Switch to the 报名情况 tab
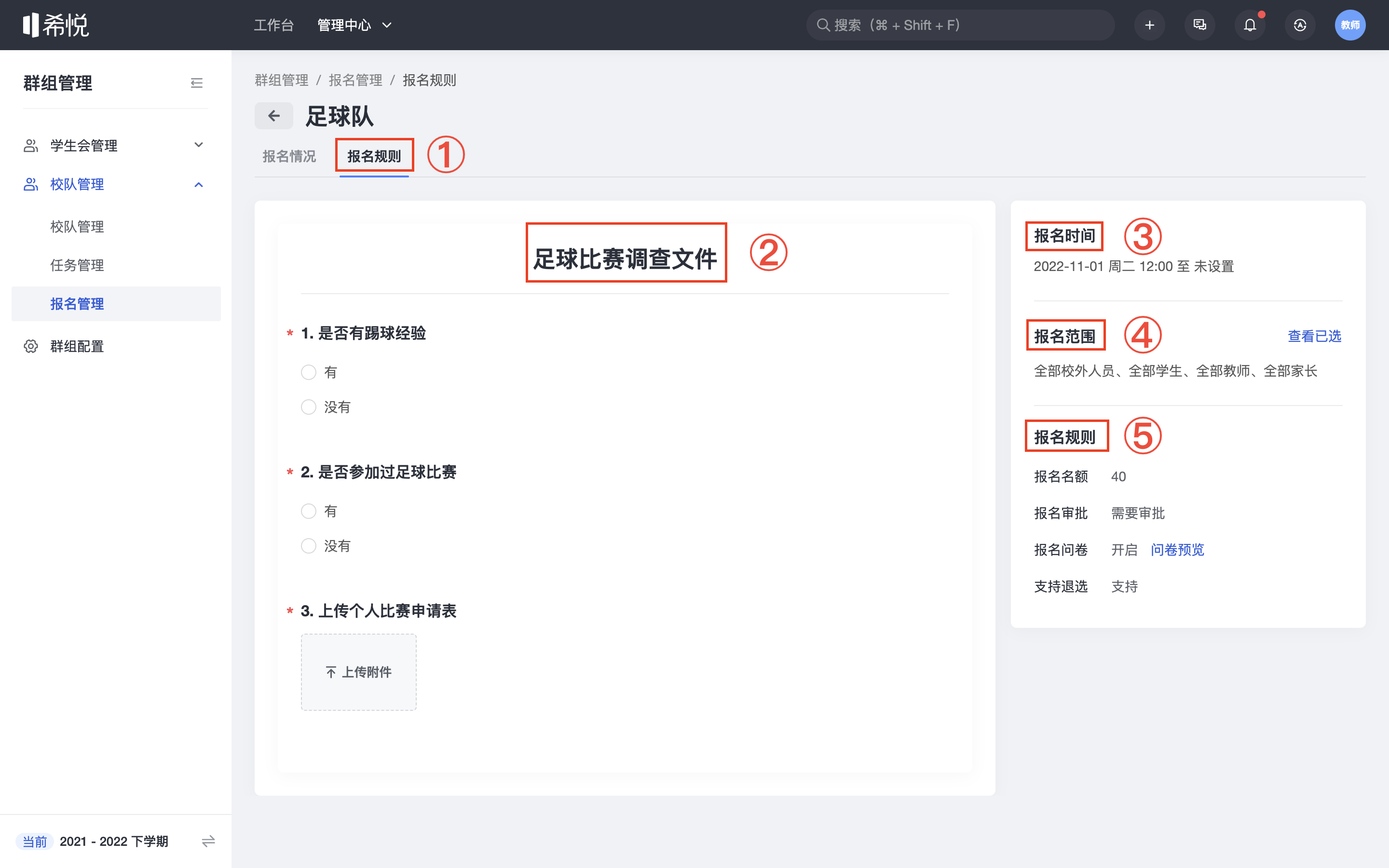The image size is (1389, 868). [x=289, y=156]
